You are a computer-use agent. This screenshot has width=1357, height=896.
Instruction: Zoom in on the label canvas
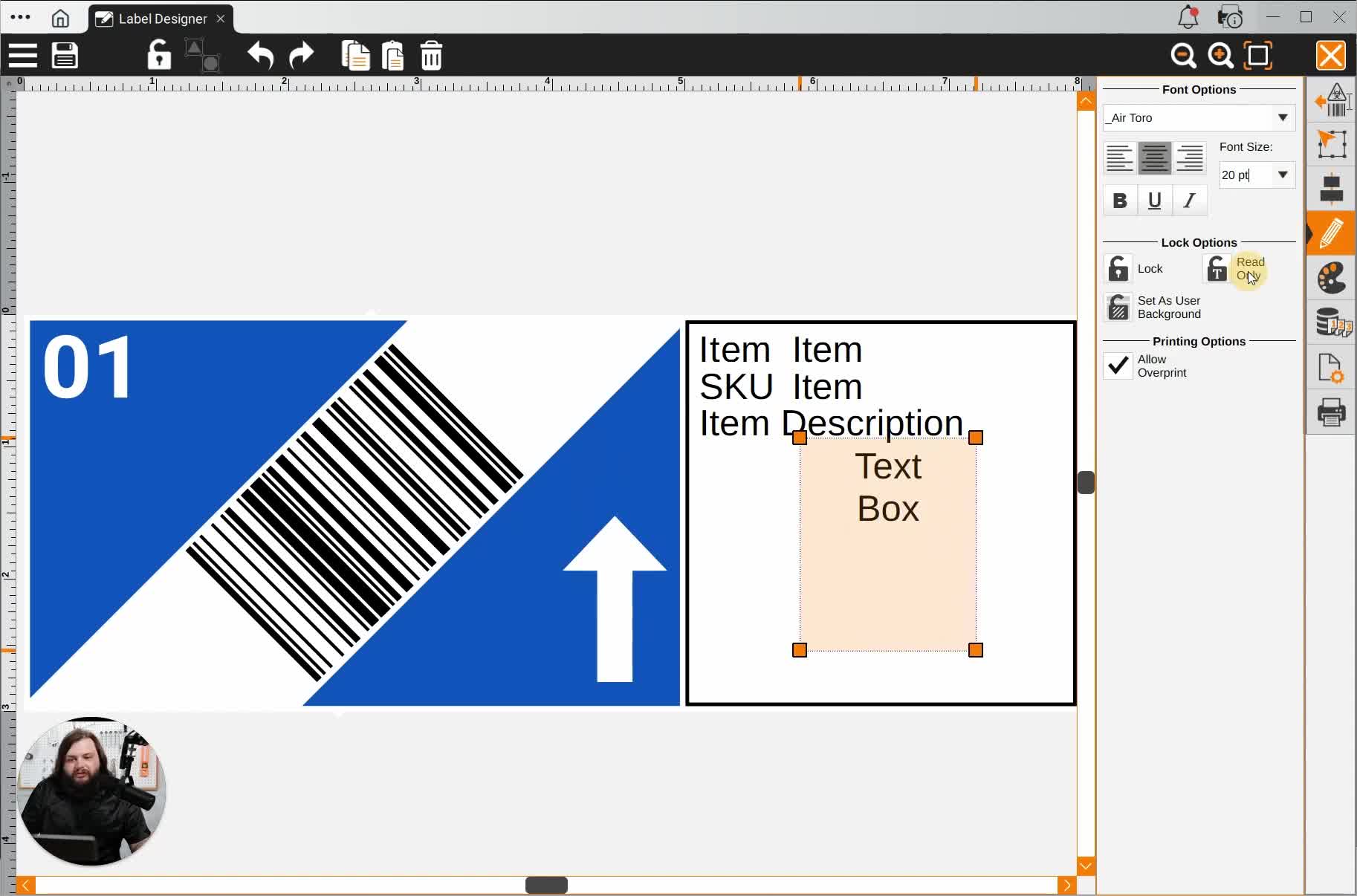pyautogui.click(x=1220, y=56)
